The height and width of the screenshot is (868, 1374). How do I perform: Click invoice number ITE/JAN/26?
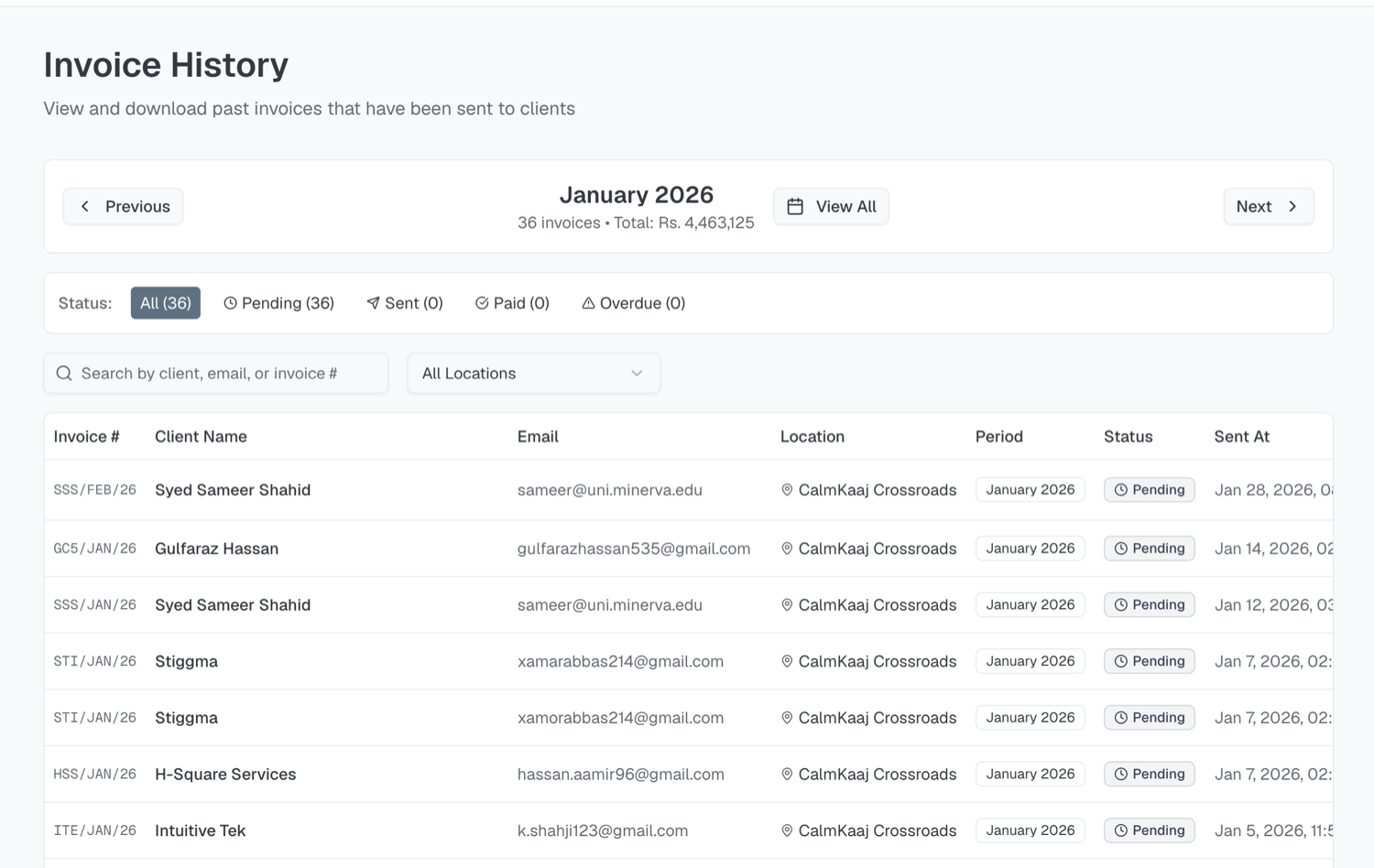(x=94, y=830)
